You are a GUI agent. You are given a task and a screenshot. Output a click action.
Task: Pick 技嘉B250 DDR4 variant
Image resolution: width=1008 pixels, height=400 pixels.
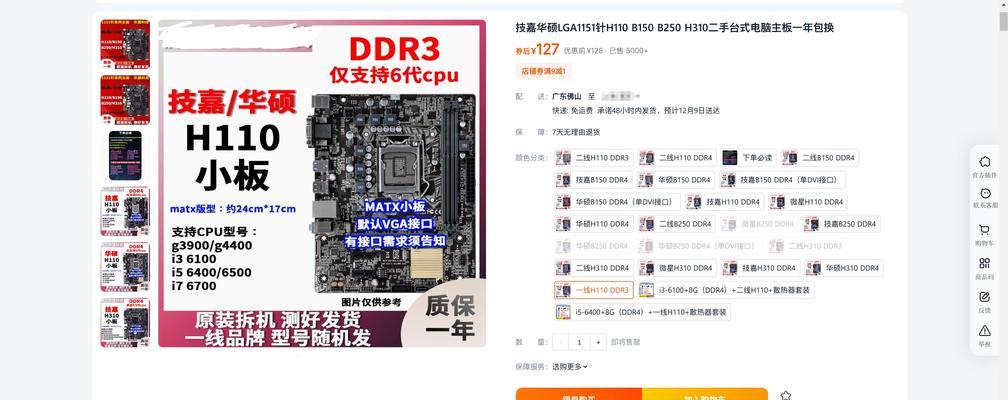[842, 224]
